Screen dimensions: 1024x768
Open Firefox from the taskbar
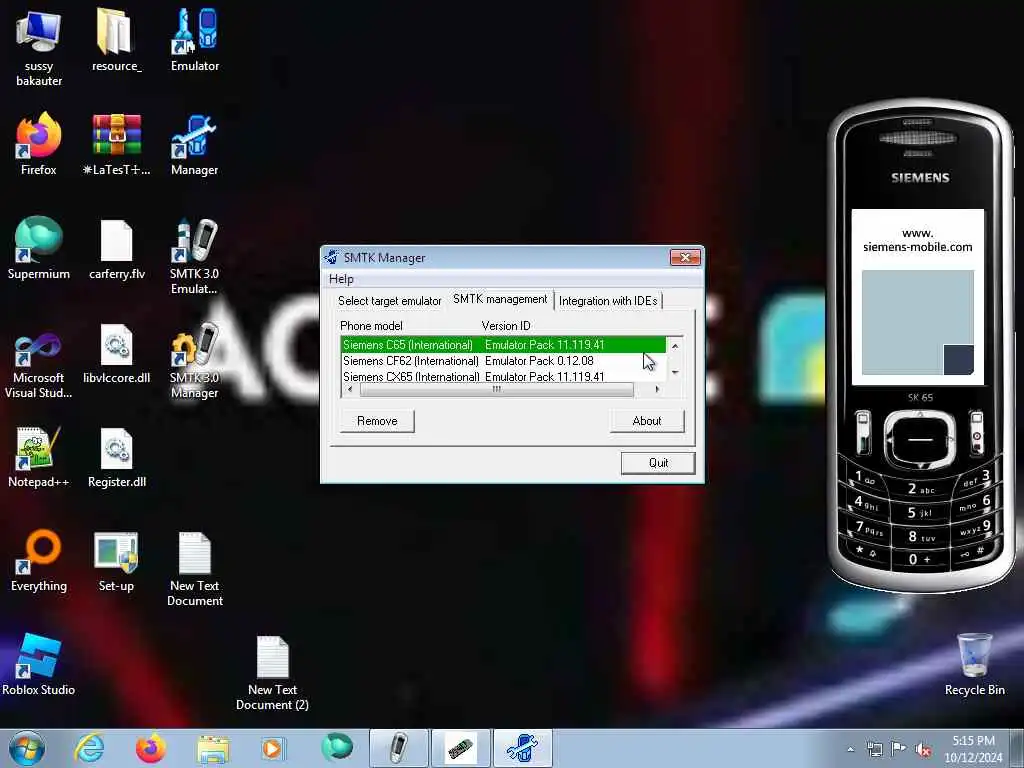pos(151,748)
